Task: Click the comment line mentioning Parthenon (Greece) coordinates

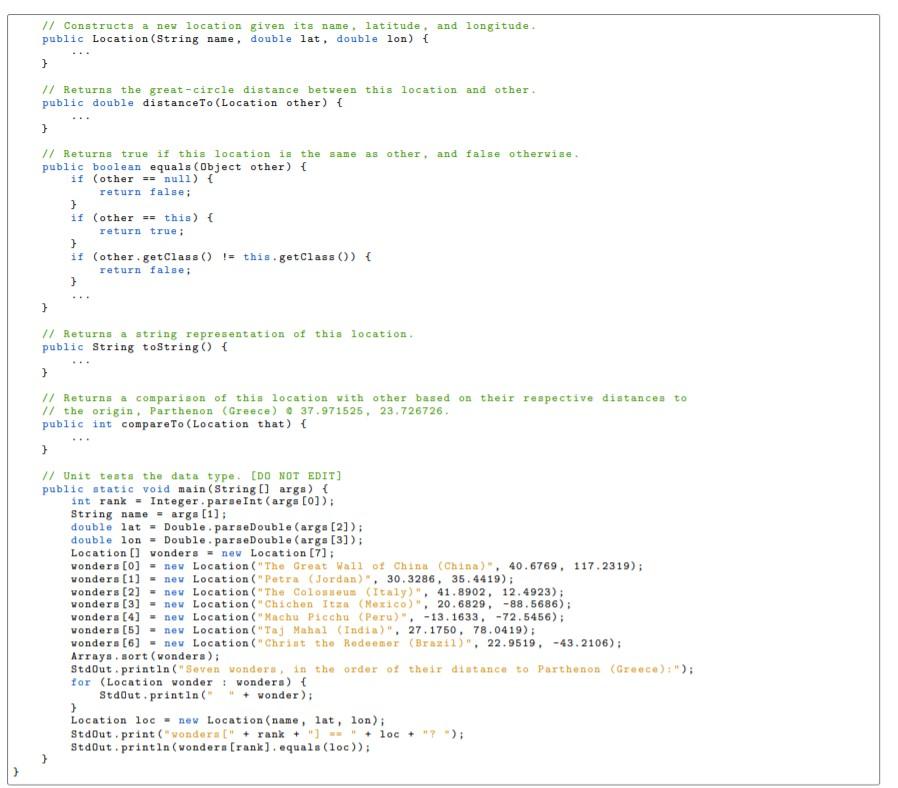Action: 246,411
